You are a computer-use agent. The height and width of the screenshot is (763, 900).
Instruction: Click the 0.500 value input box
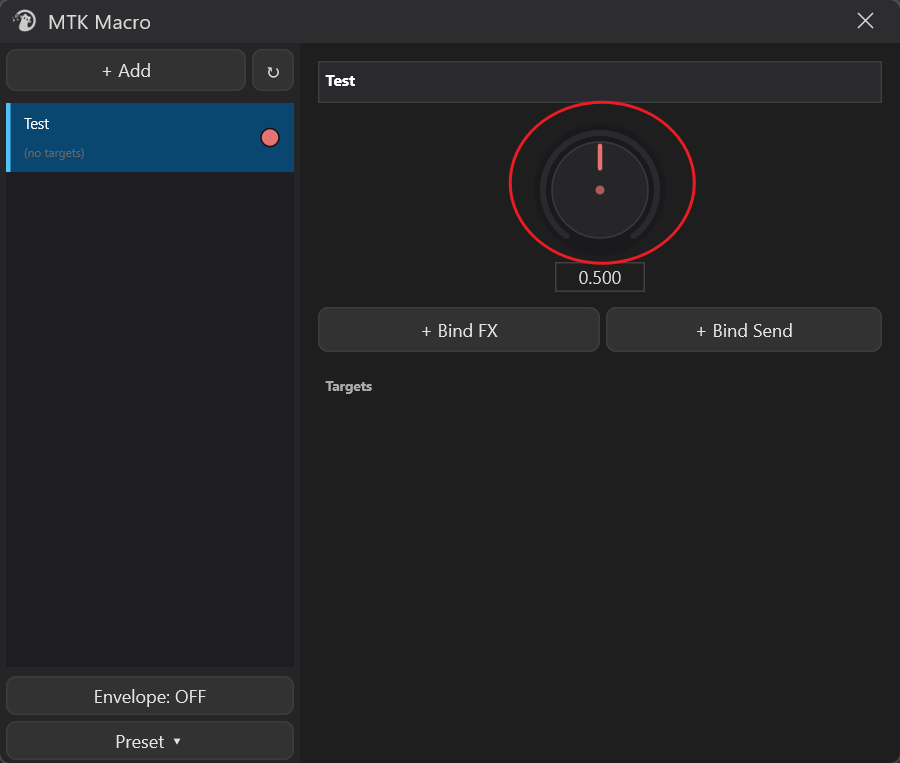(600, 277)
